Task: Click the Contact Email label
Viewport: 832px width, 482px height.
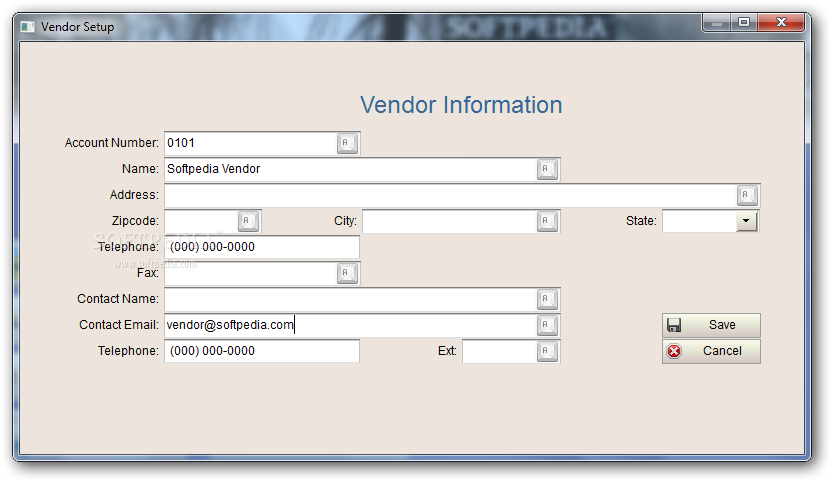Action: click(x=119, y=325)
